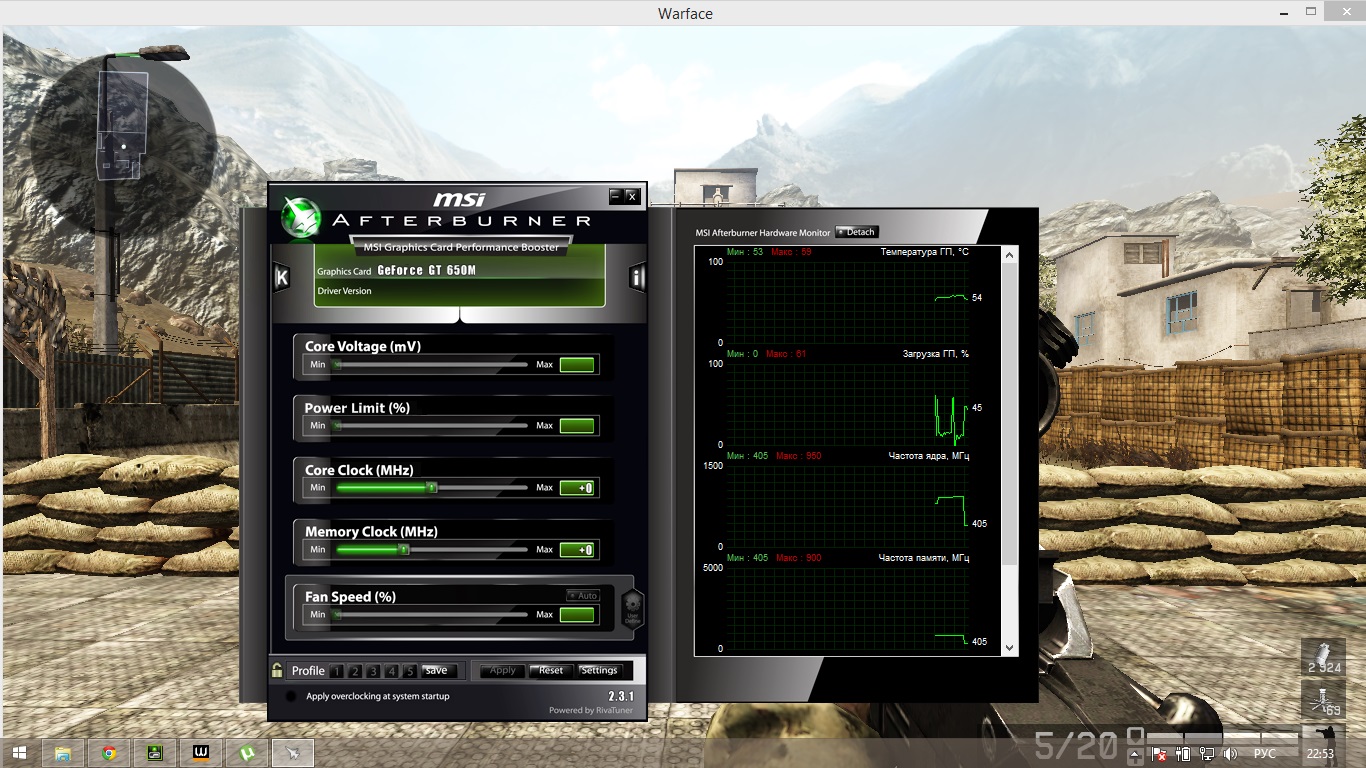This screenshot has width=1366, height=768.
Task: Click the Core Voltage value box
Action: point(578,365)
